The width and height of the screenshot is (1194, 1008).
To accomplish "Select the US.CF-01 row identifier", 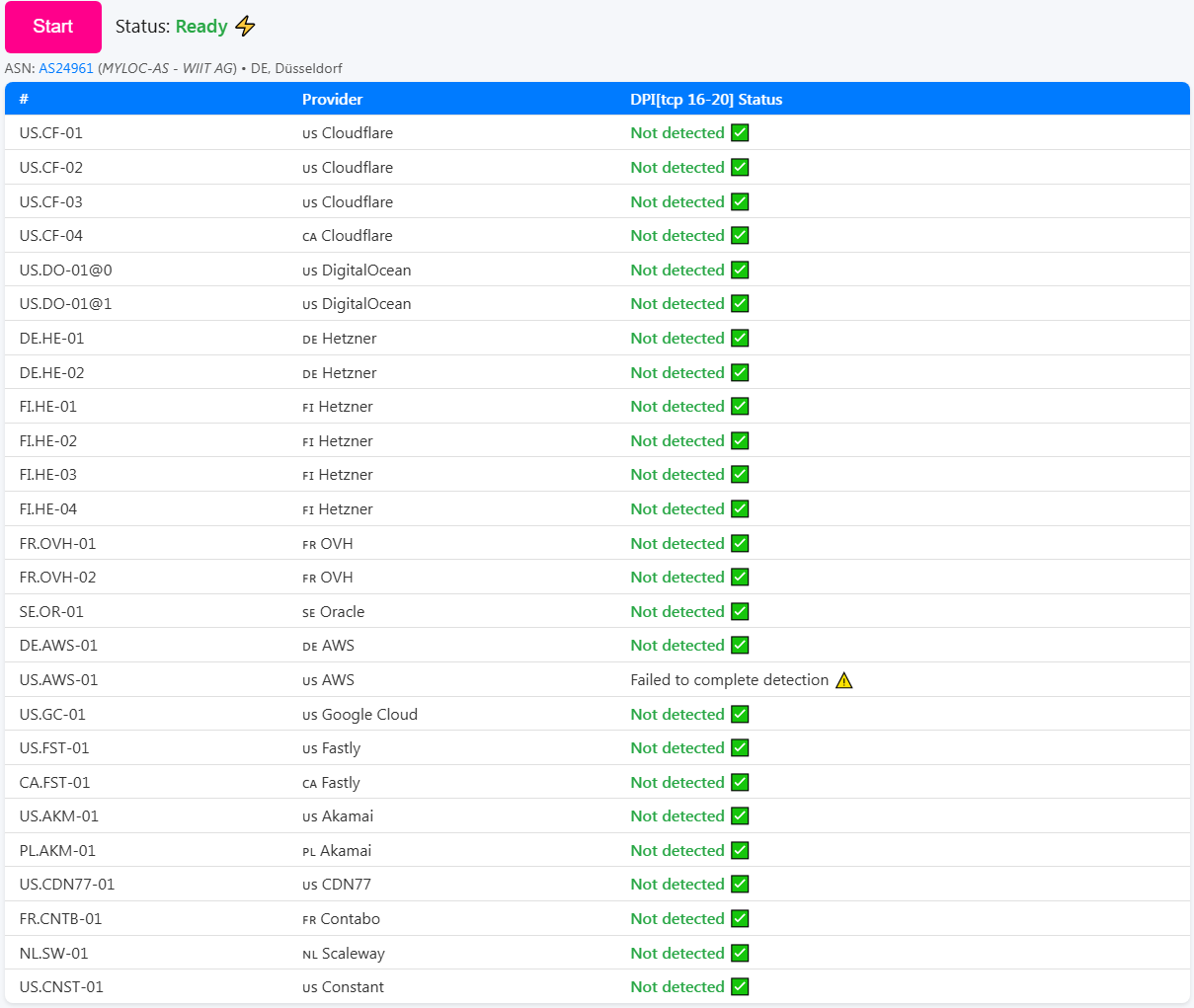I will pyautogui.click(x=51, y=132).
